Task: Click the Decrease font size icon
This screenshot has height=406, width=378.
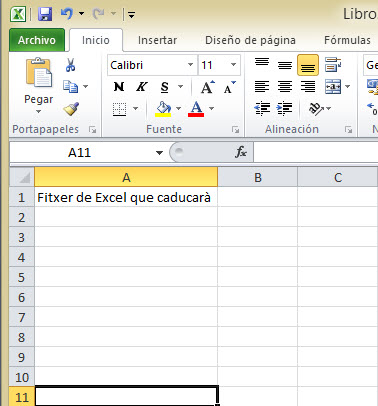Action: pyautogui.click(x=230, y=87)
